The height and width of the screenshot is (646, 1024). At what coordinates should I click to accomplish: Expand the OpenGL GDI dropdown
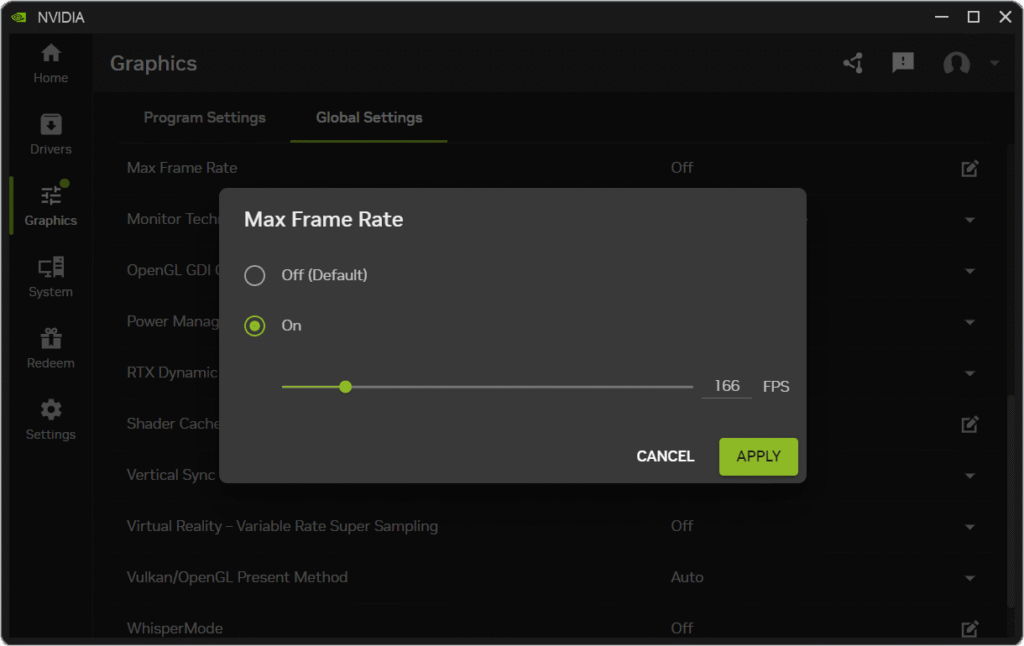(970, 271)
